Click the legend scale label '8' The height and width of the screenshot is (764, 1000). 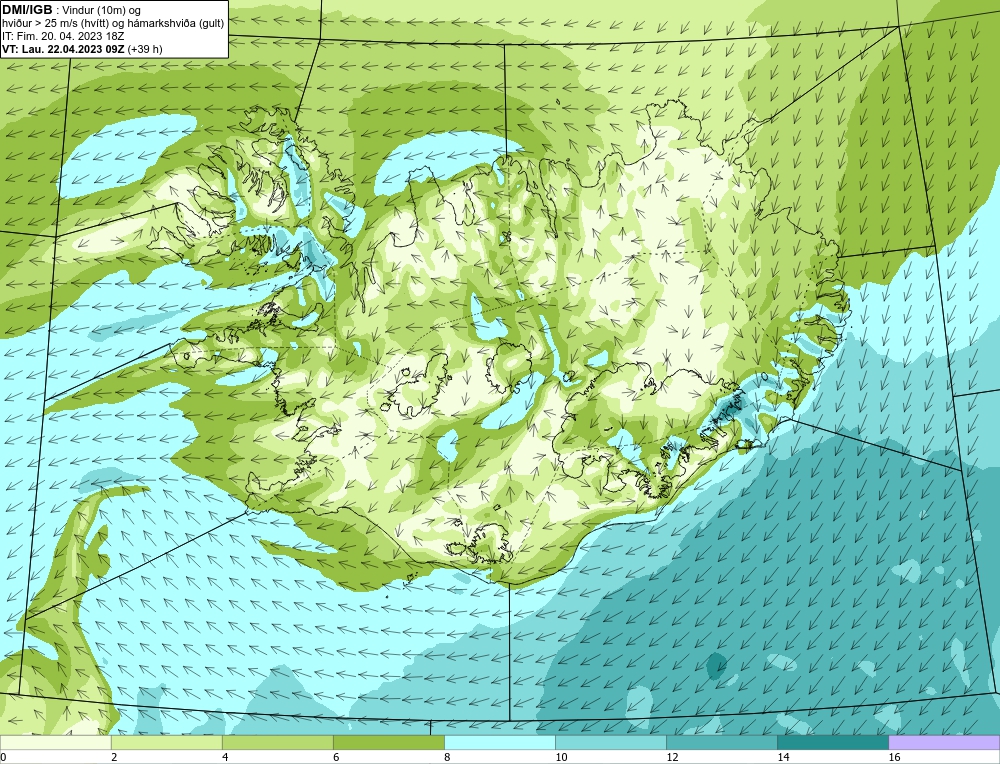(x=447, y=757)
